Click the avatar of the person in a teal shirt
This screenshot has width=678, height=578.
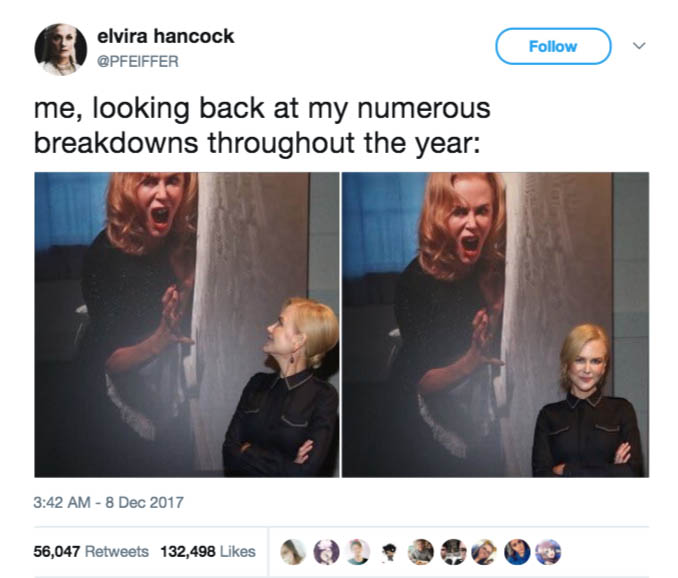click(358, 552)
